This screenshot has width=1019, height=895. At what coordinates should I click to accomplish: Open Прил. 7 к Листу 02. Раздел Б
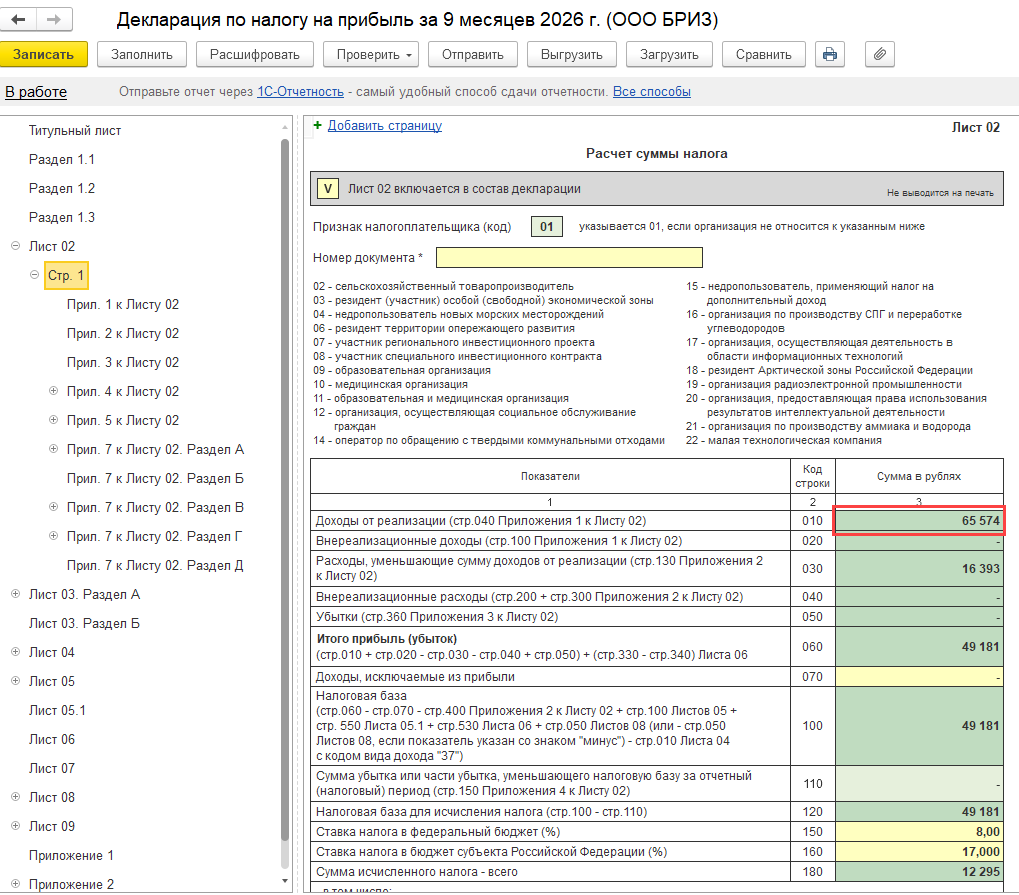click(155, 478)
